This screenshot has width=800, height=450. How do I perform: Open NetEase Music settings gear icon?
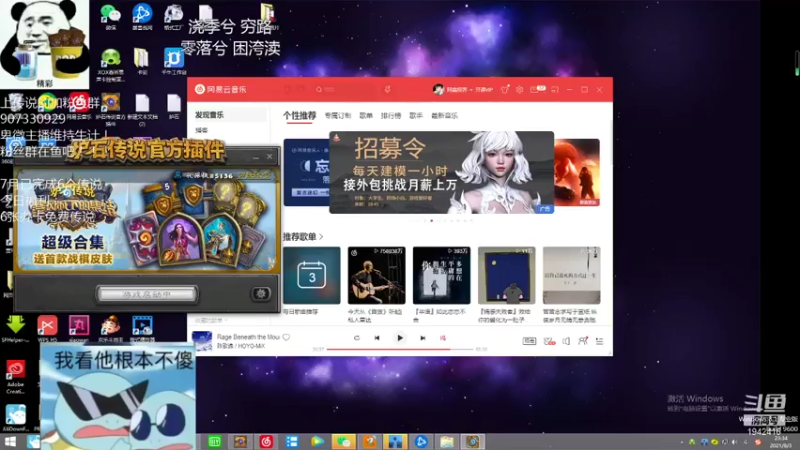click(x=519, y=89)
